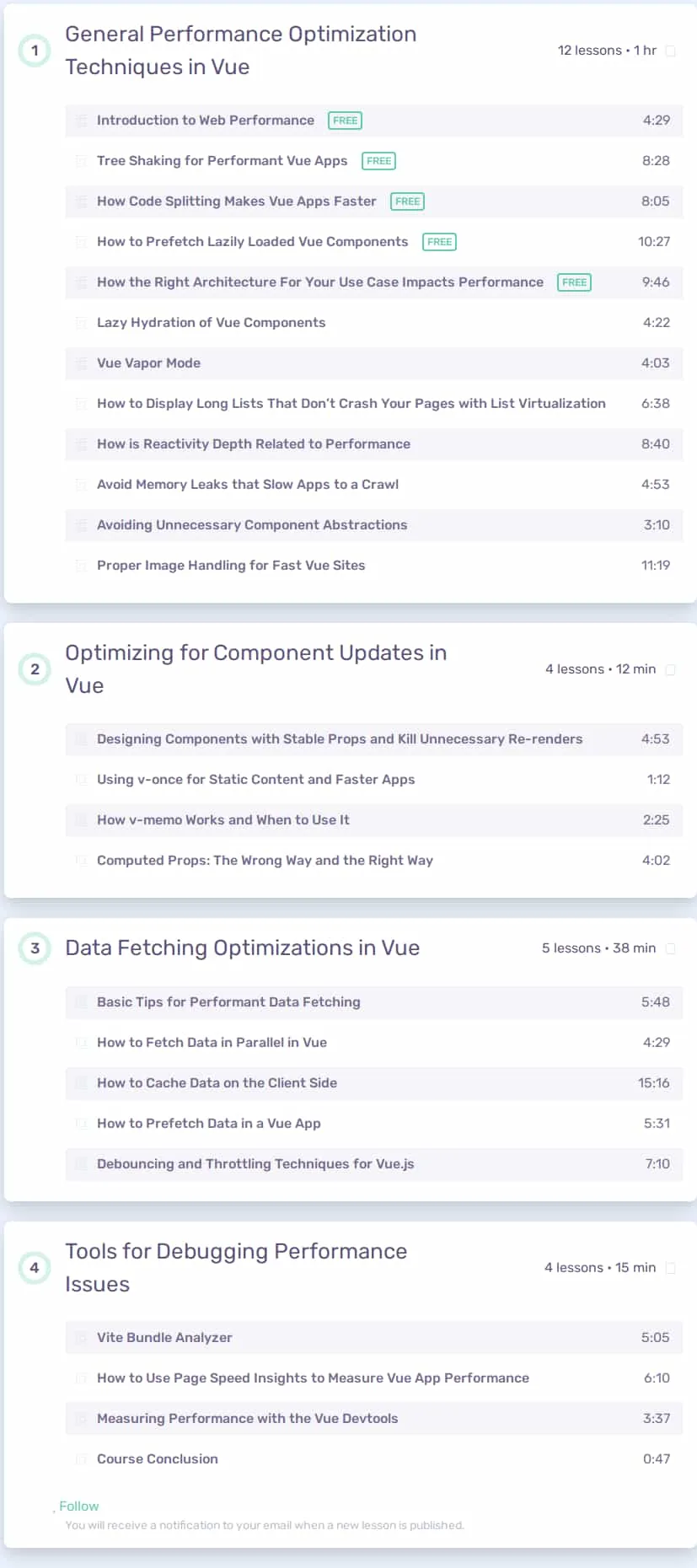Collapse the Optimizing for Component Updates in Vue section
The width and height of the screenshot is (697, 1568).
tap(256, 669)
